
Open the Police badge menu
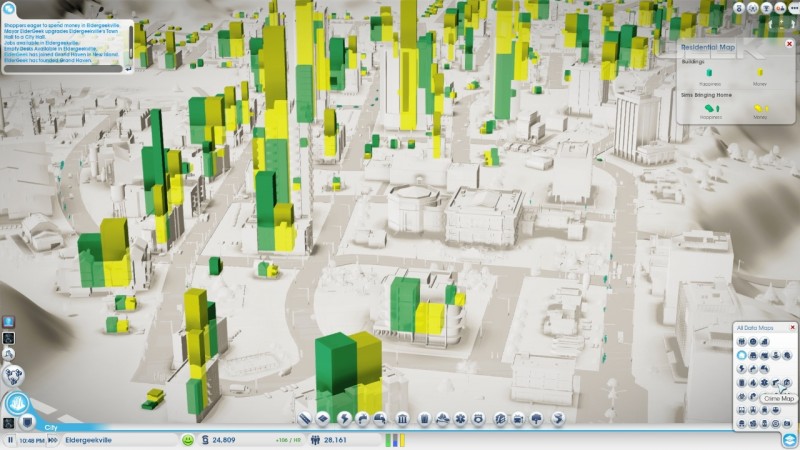479,419
